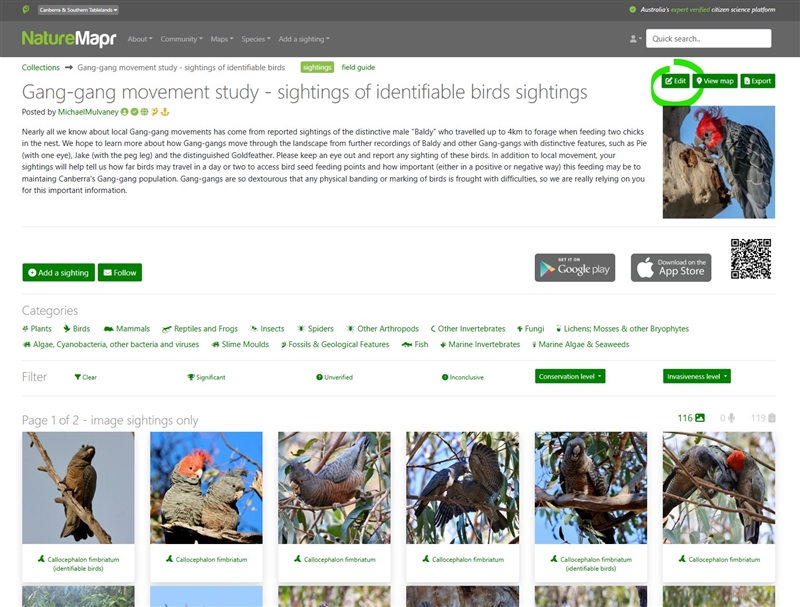Show audio sightings microphone icon
The image size is (800, 607).
click(x=731, y=418)
